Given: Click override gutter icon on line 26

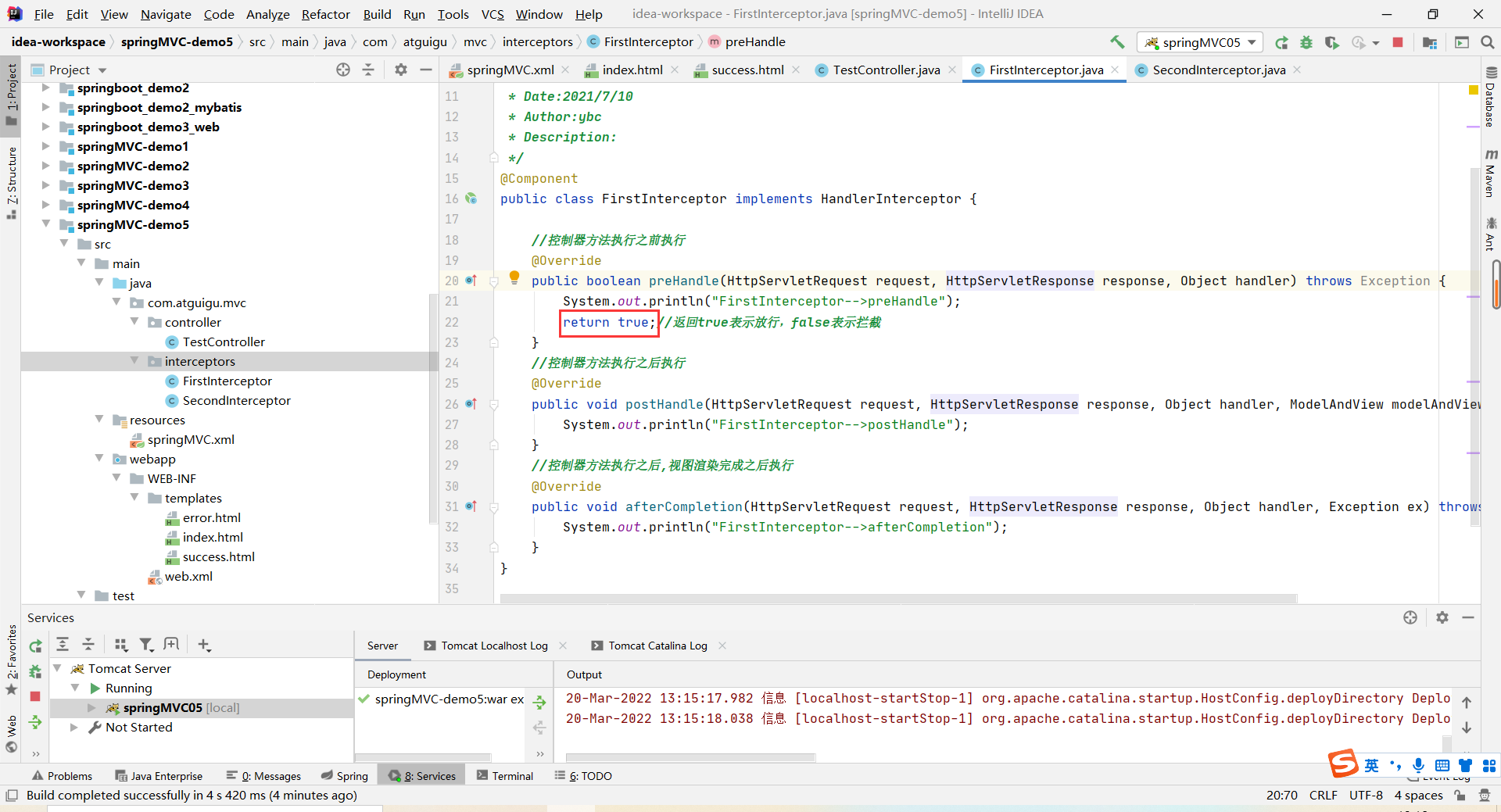Looking at the screenshot, I should (x=471, y=404).
